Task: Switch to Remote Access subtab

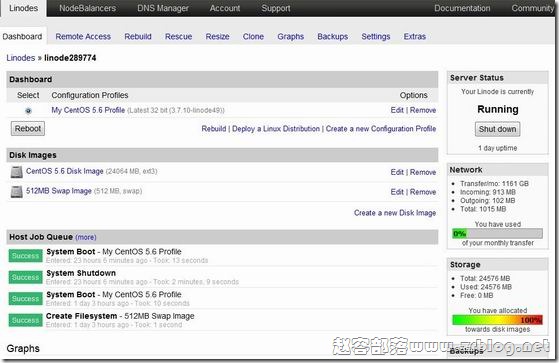Action: click(83, 36)
